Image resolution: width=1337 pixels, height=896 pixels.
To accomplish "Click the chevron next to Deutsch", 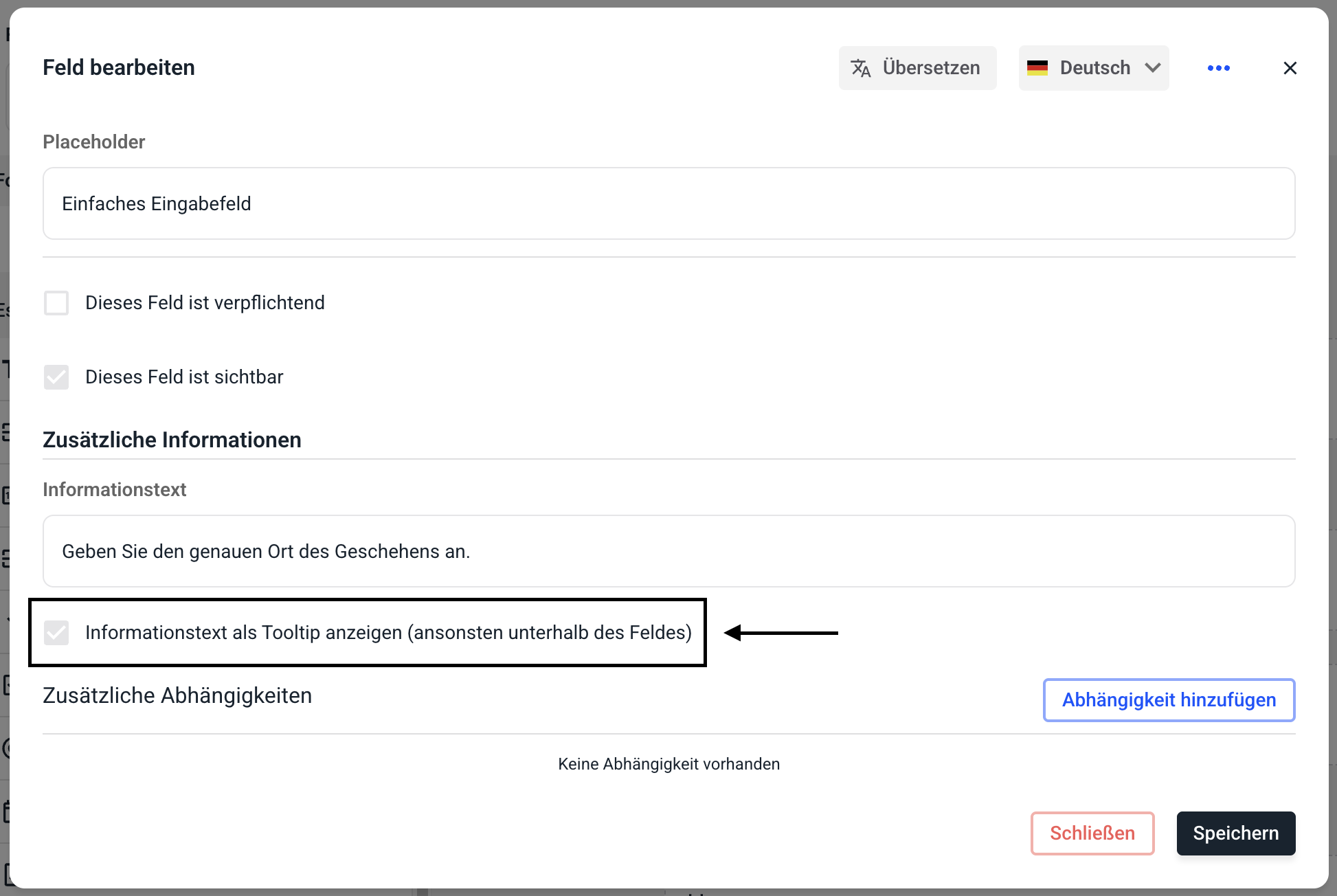I will coord(1152,68).
